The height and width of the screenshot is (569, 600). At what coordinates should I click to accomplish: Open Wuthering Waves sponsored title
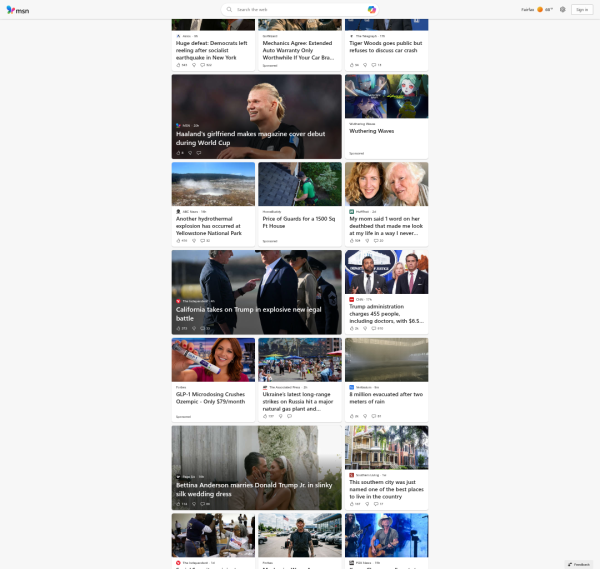(x=372, y=131)
